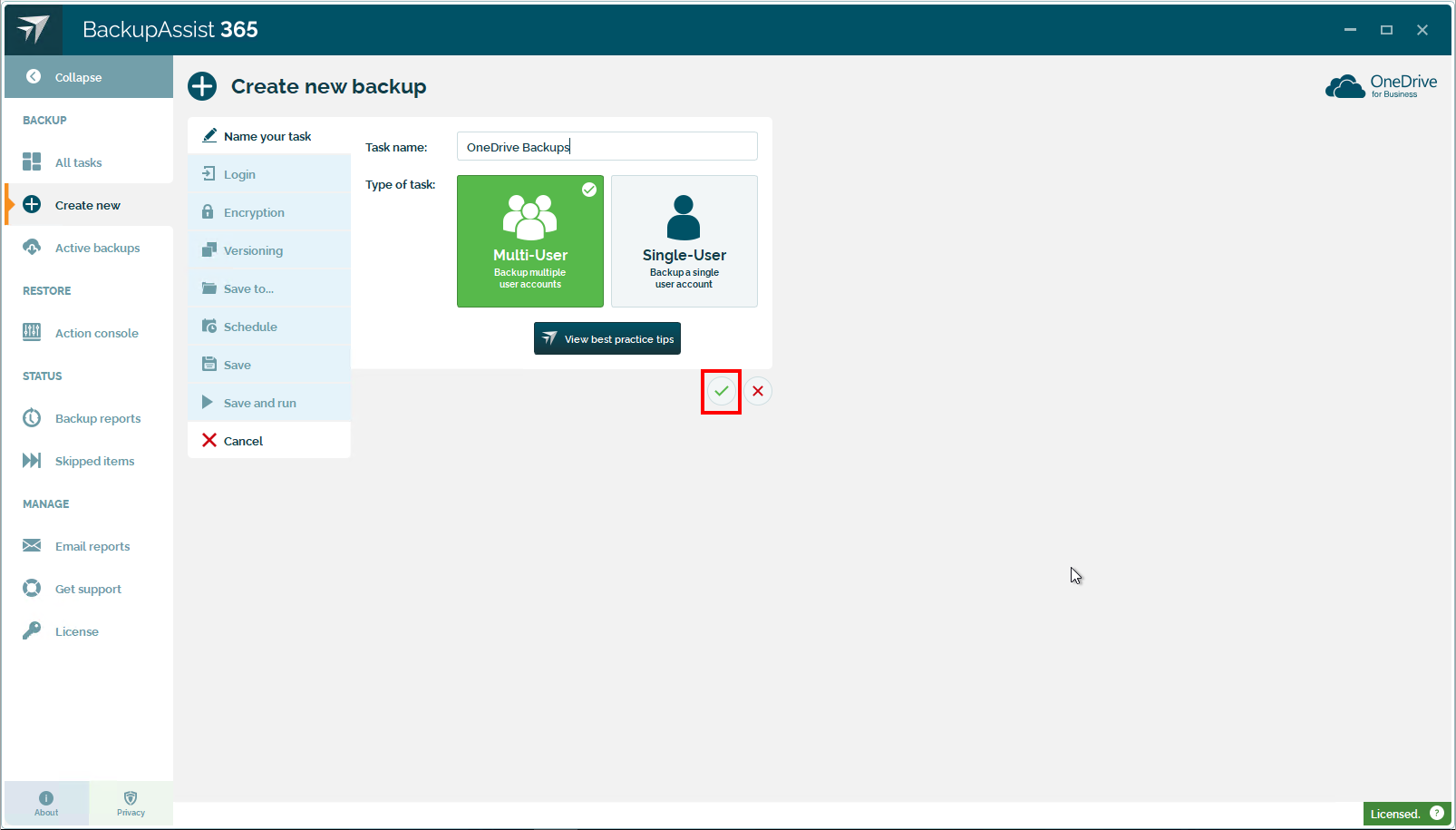Image resolution: width=1456 pixels, height=830 pixels.
Task: Open the All tasks menu label
Action: 79,162
